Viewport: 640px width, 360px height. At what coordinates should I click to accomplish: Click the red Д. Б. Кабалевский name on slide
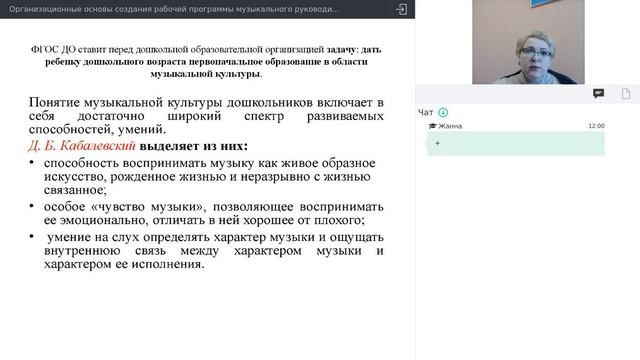82,146
